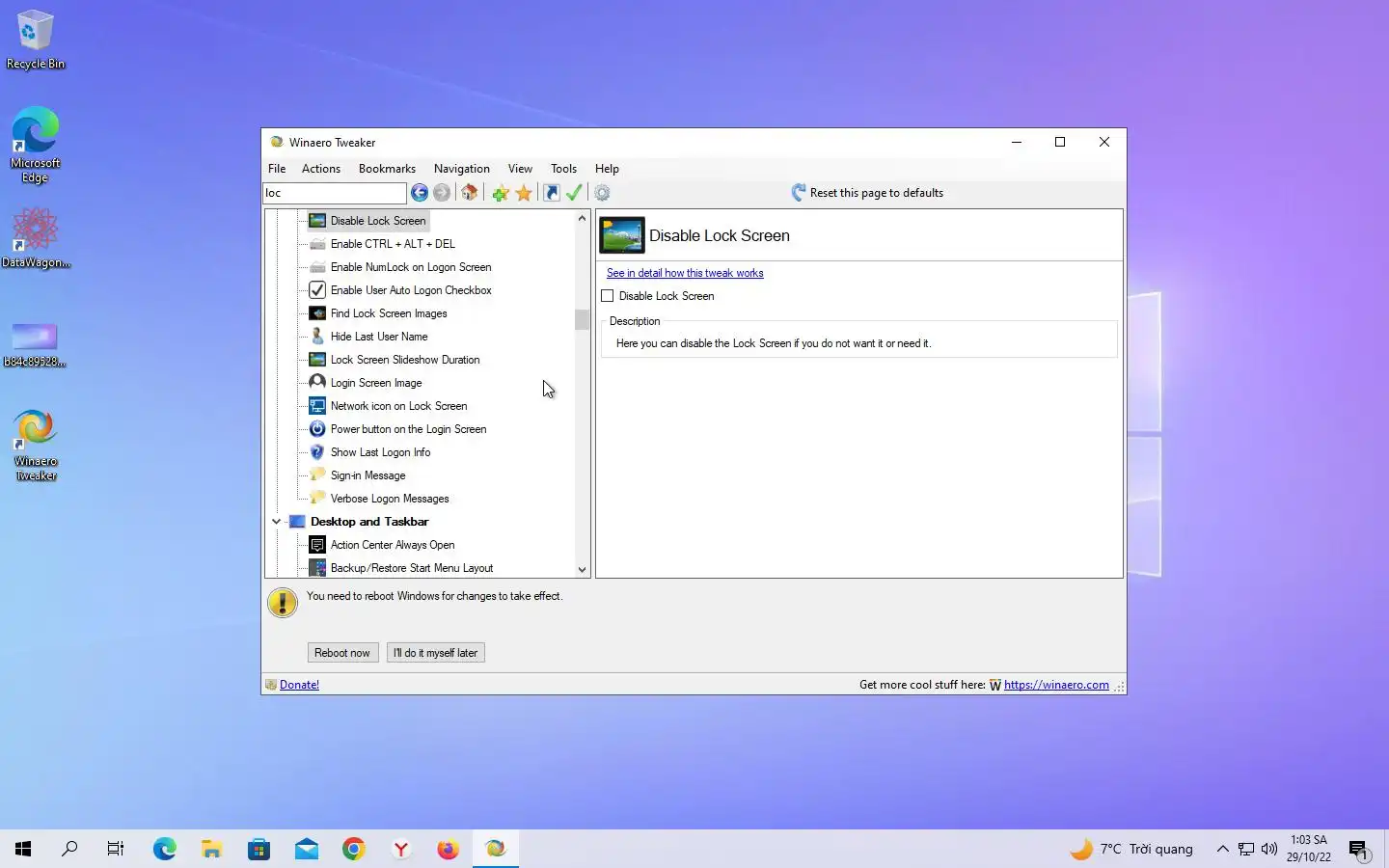Add current tweak to bookmarks
Image resolution: width=1389 pixels, height=868 pixels.
500,193
